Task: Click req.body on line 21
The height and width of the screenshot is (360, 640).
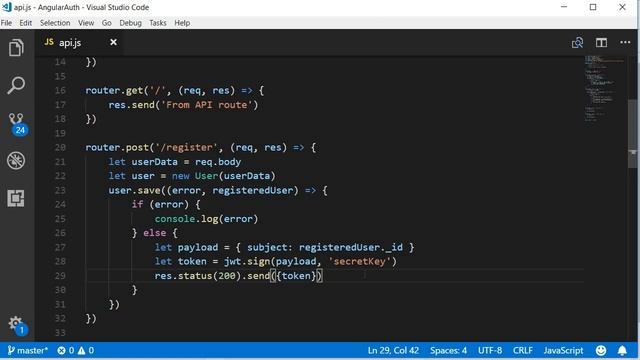Action: 218,162
